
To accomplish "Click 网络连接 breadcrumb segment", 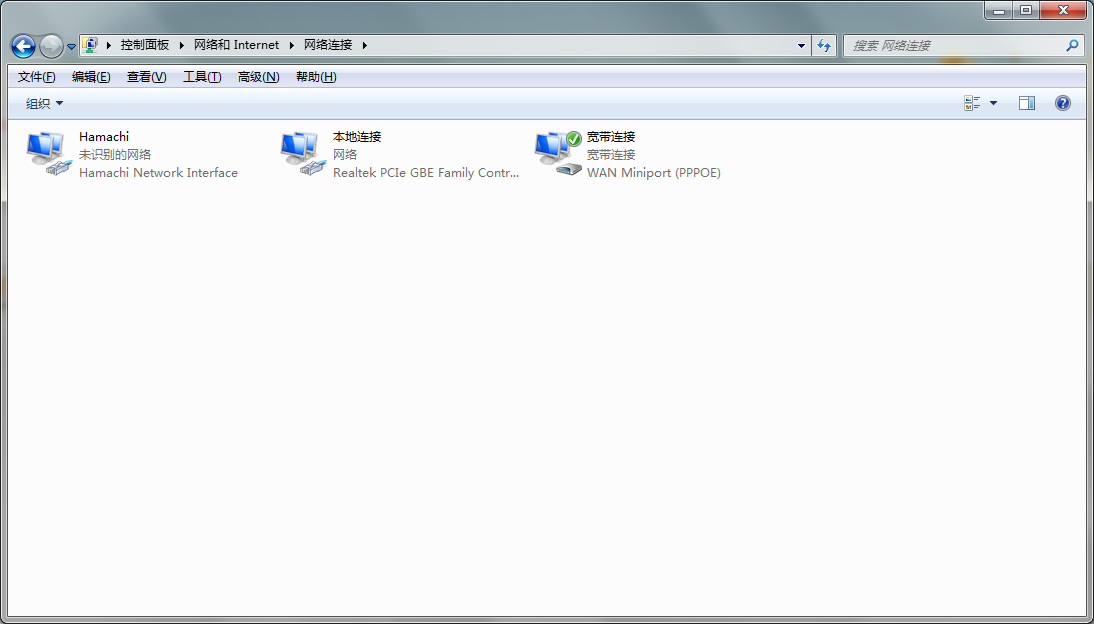I will [x=328, y=45].
